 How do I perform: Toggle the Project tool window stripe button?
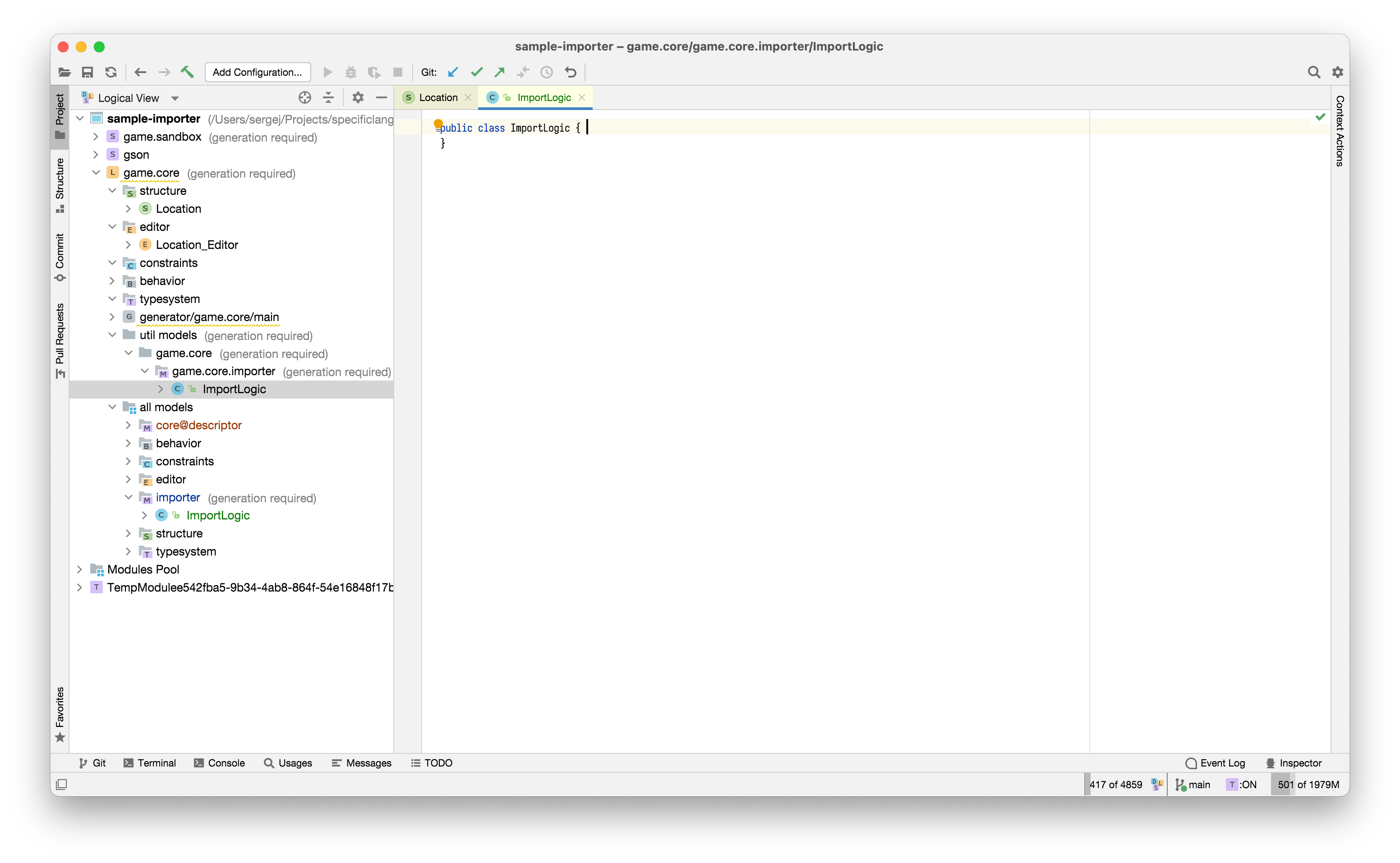60,117
